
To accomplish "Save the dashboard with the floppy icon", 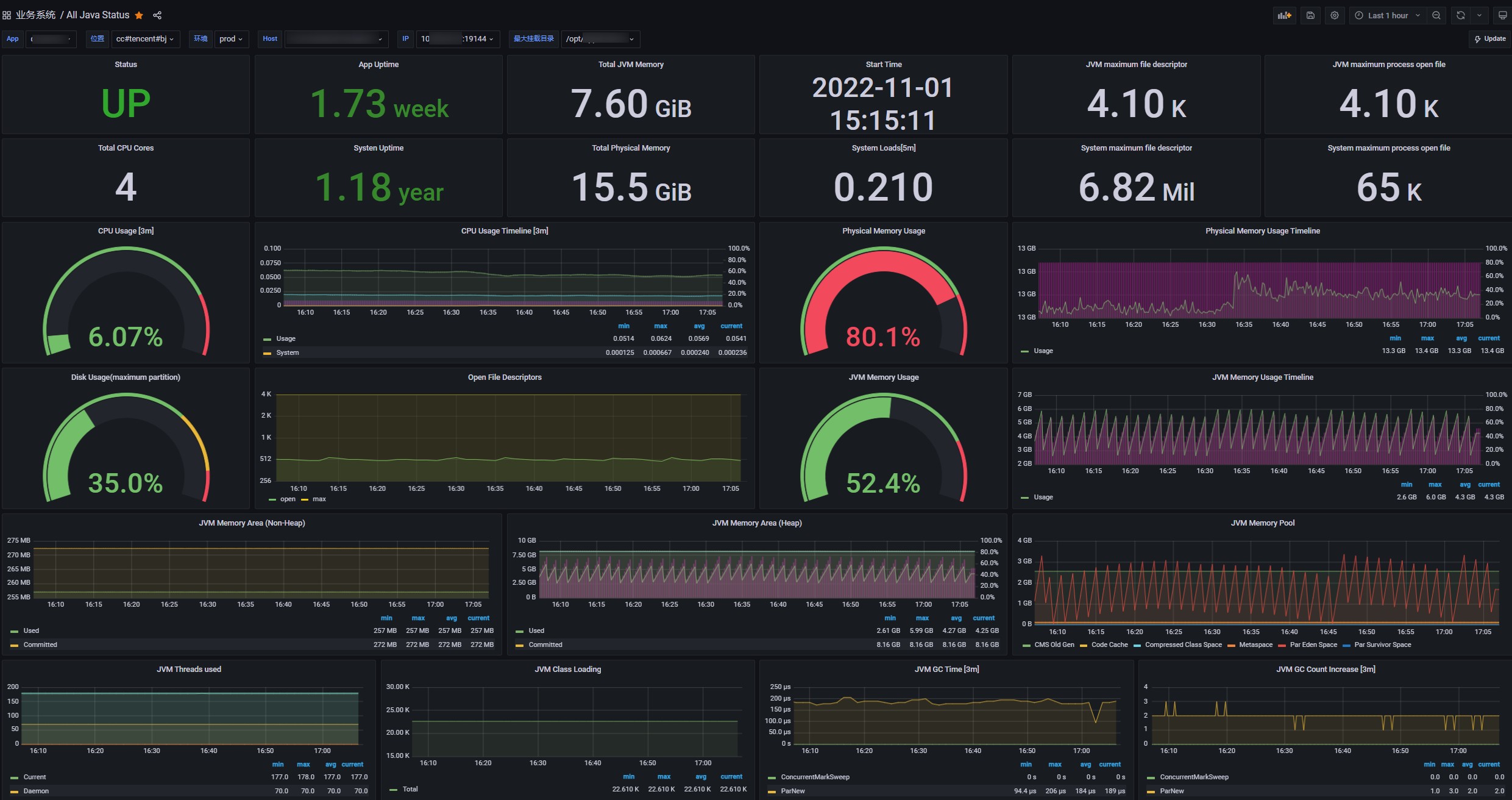I will click(x=1310, y=16).
